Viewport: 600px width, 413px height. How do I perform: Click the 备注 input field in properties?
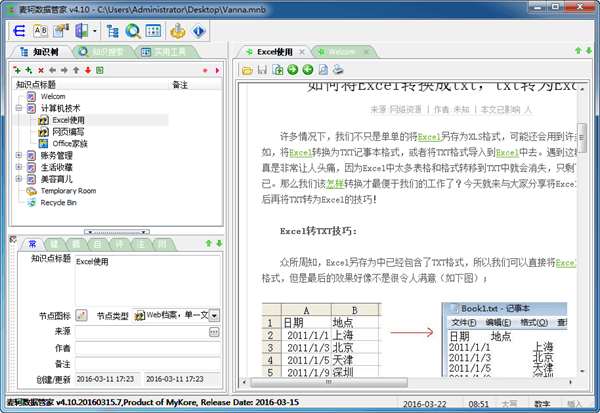pyautogui.click(x=148, y=364)
